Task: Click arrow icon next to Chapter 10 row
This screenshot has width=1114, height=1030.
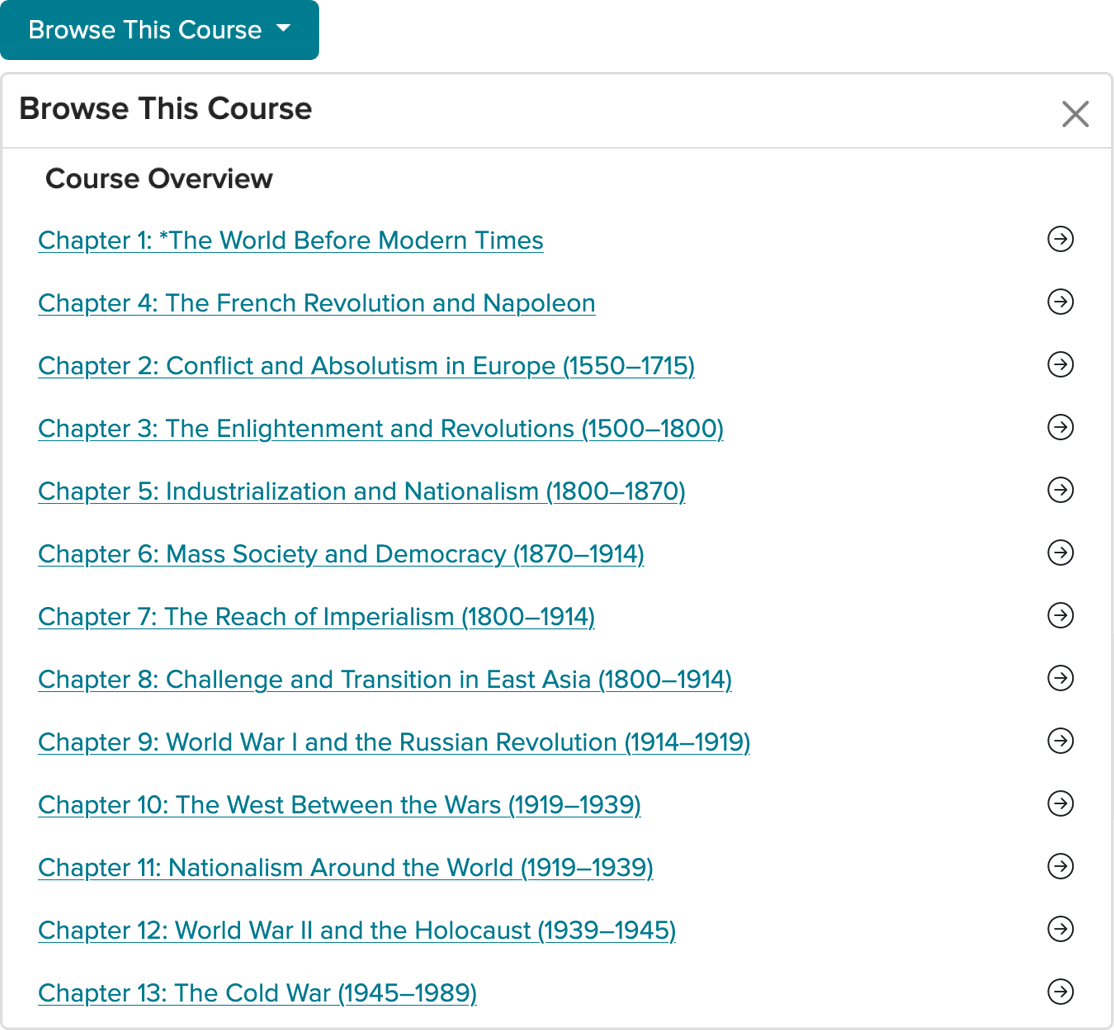Action: click(1060, 804)
